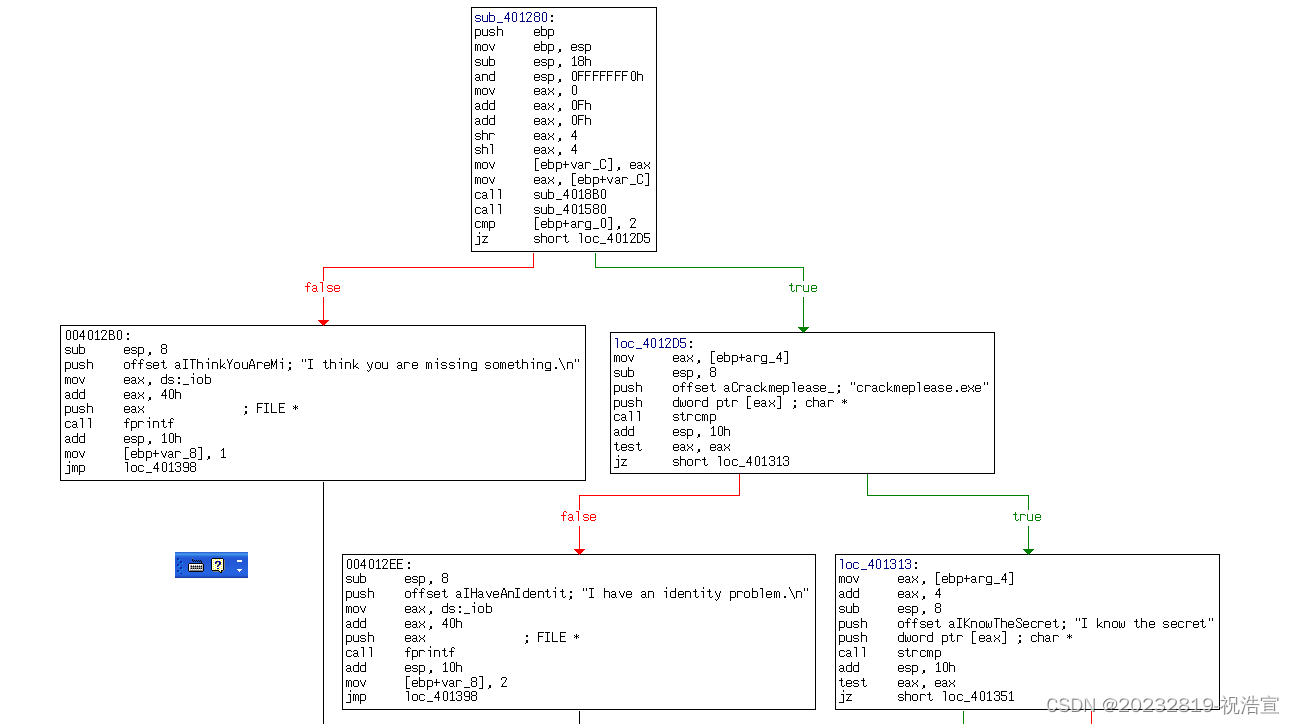The height and width of the screenshot is (724, 1294).
Task: Click the false label under loc_4012D5
Action: pos(578,517)
